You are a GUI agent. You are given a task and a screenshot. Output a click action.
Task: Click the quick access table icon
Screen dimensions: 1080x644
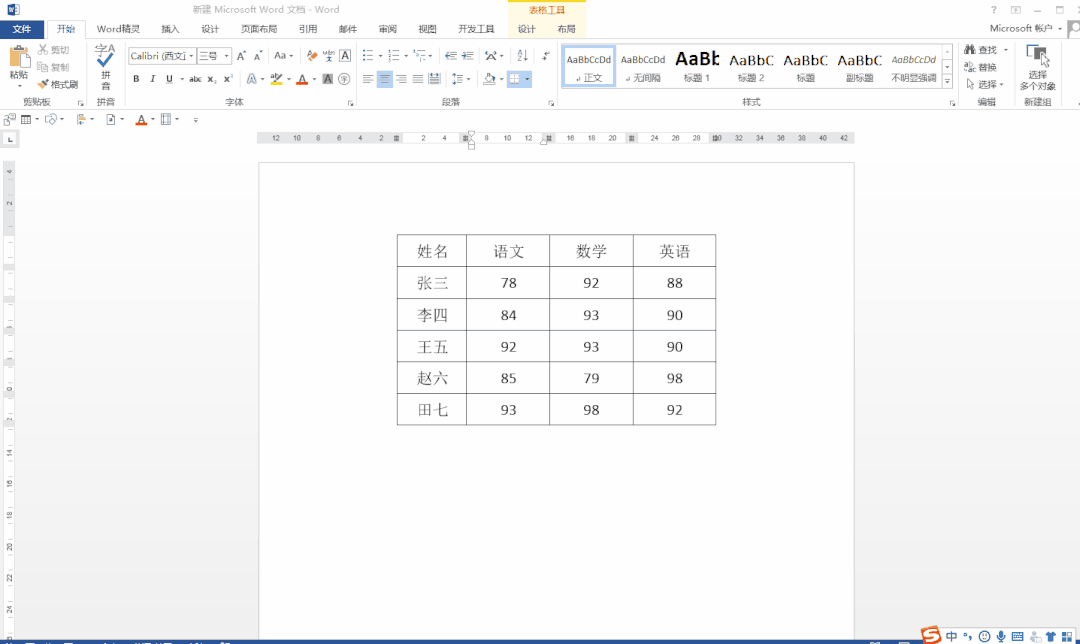(x=25, y=119)
